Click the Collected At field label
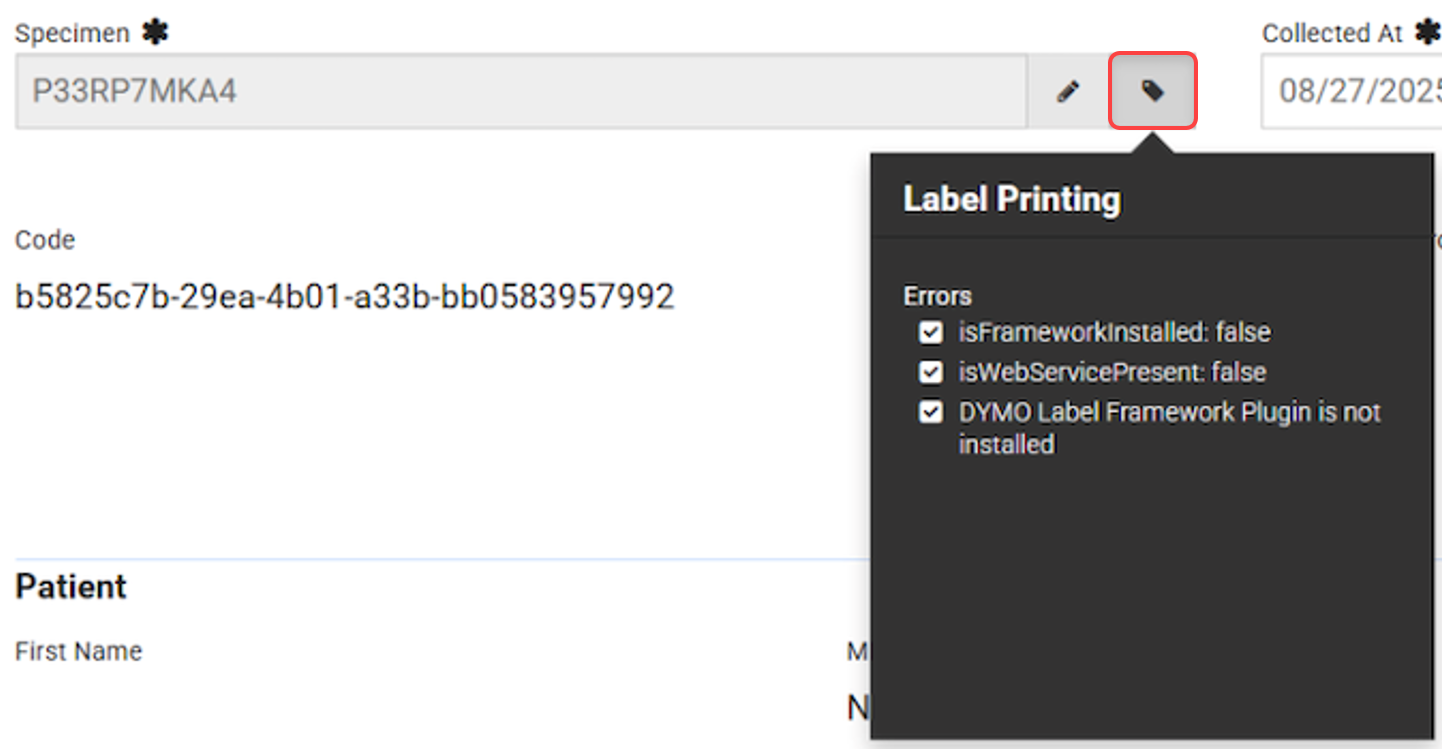The image size is (1442, 749). click(1332, 33)
